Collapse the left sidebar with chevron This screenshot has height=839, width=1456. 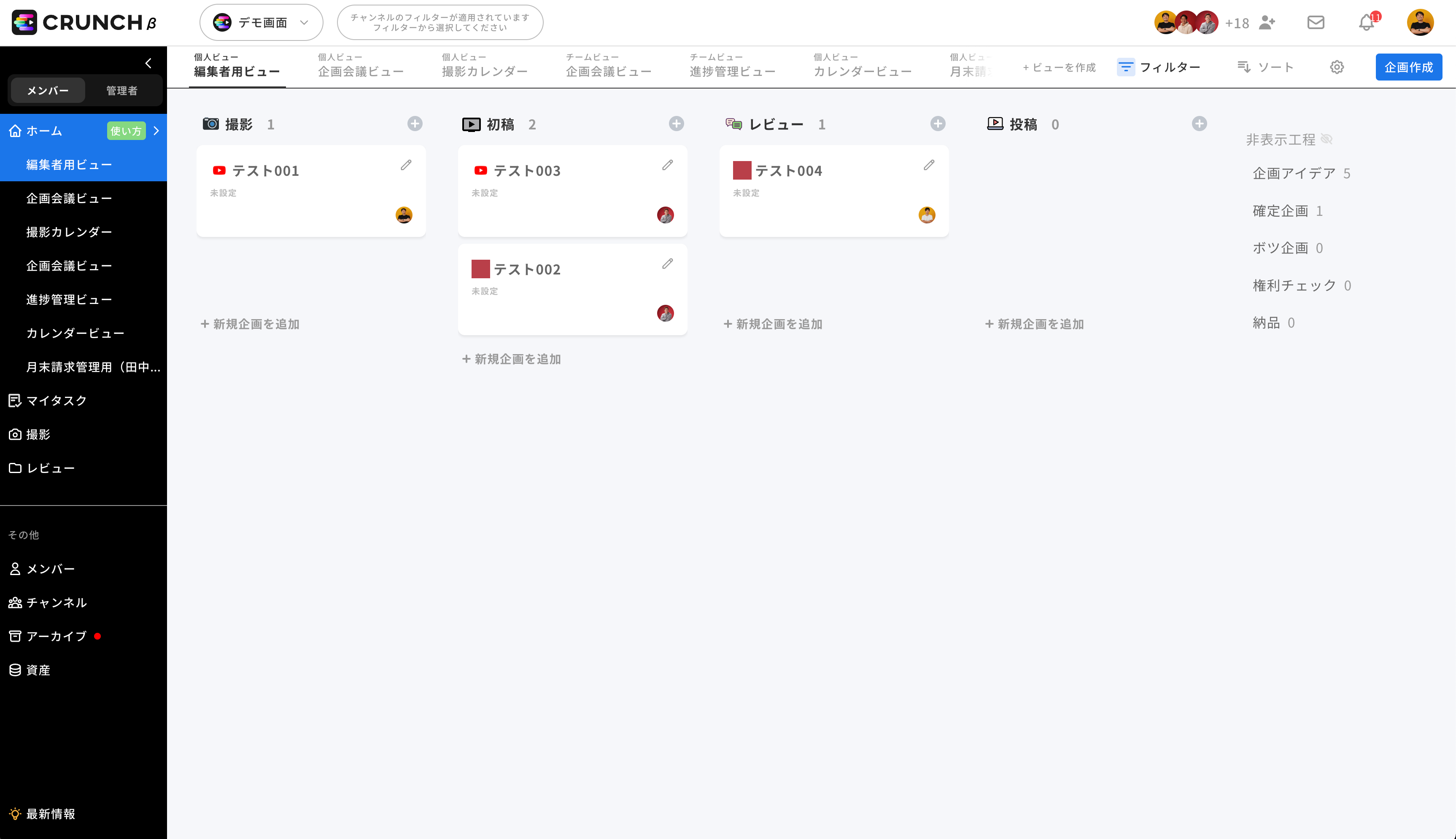(148, 63)
